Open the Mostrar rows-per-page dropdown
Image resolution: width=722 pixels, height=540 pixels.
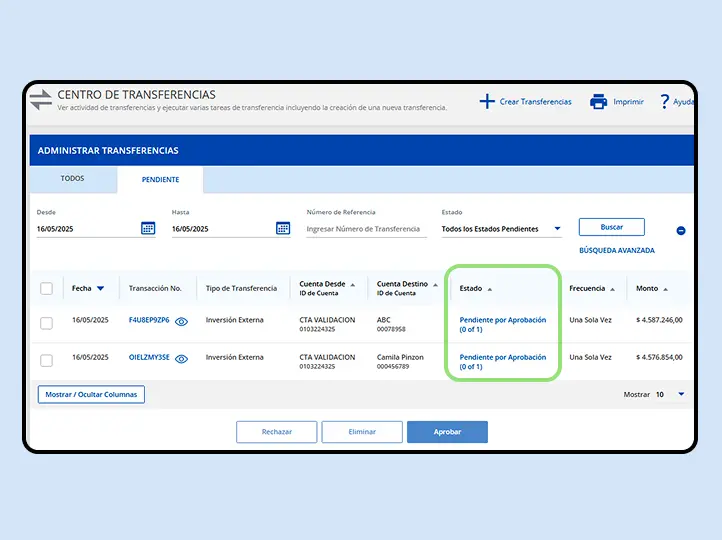coord(681,394)
